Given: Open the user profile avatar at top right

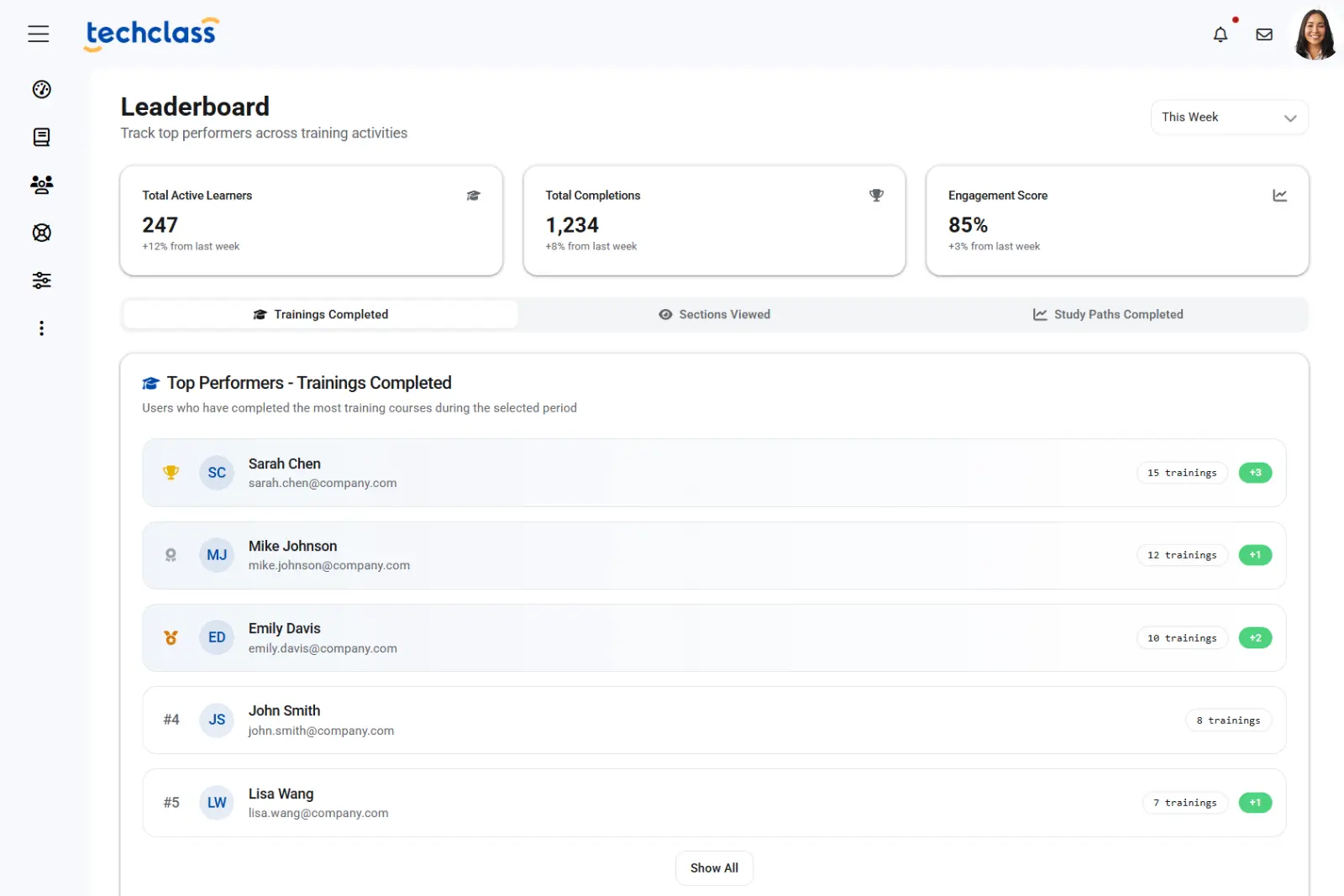Looking at the screenshot, I should point(1314,34).
